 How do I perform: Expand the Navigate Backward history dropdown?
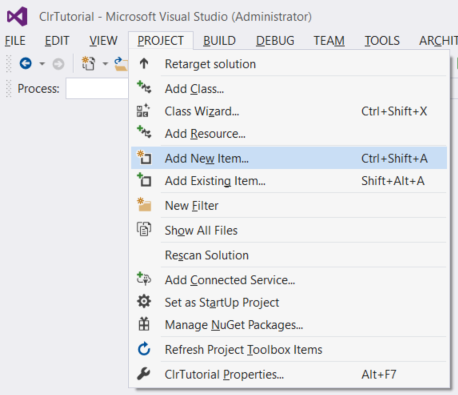(x=42, y=63)
